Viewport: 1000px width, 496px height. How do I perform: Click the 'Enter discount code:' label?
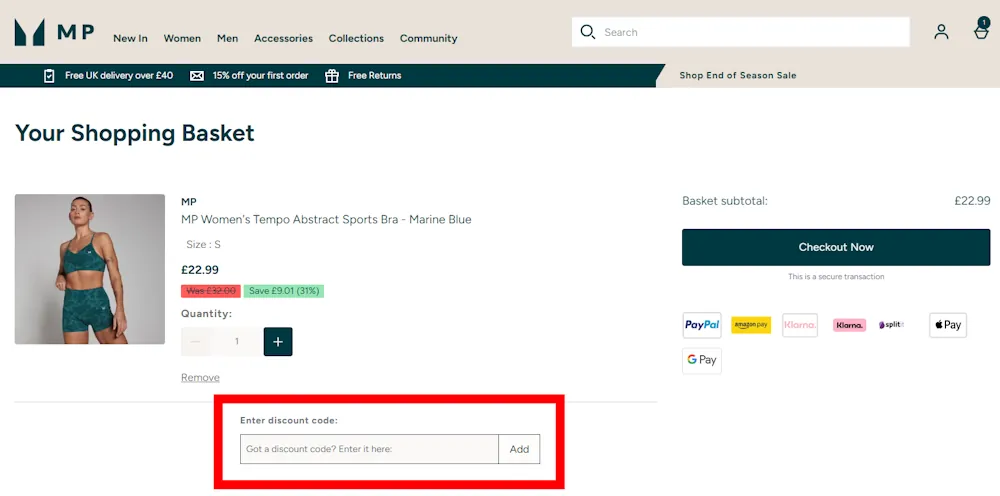289,421
